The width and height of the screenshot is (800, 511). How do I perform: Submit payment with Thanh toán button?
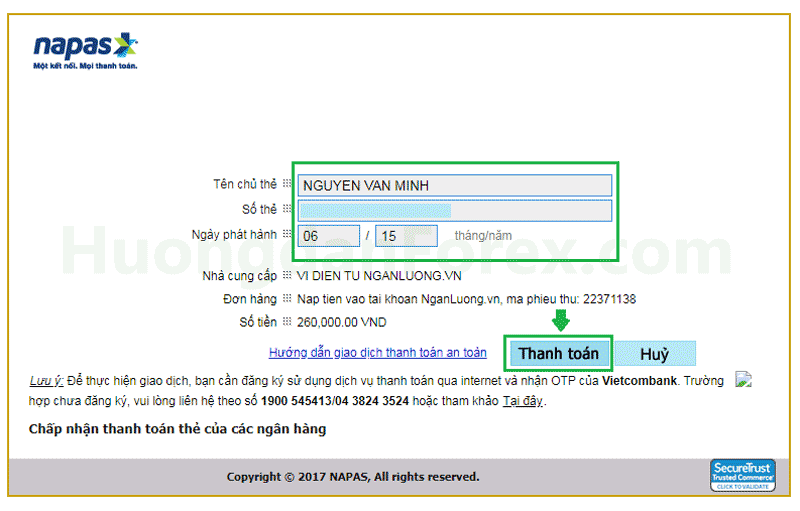[559, 353]
